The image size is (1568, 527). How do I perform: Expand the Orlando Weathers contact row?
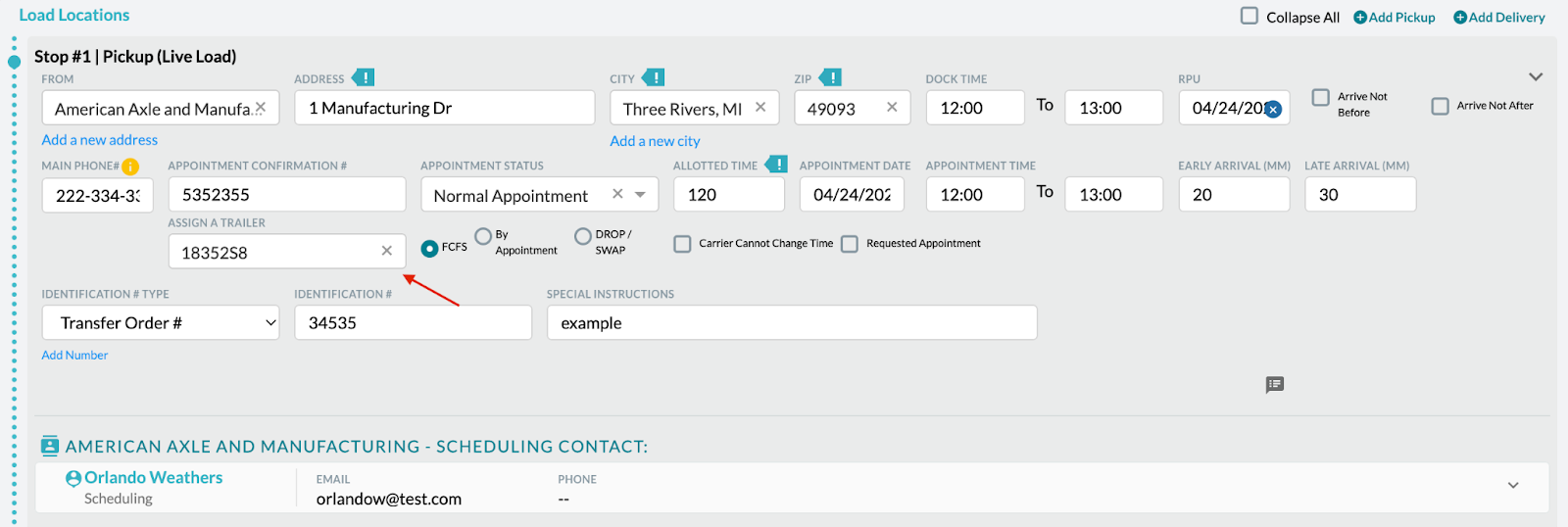point(1513,485)
